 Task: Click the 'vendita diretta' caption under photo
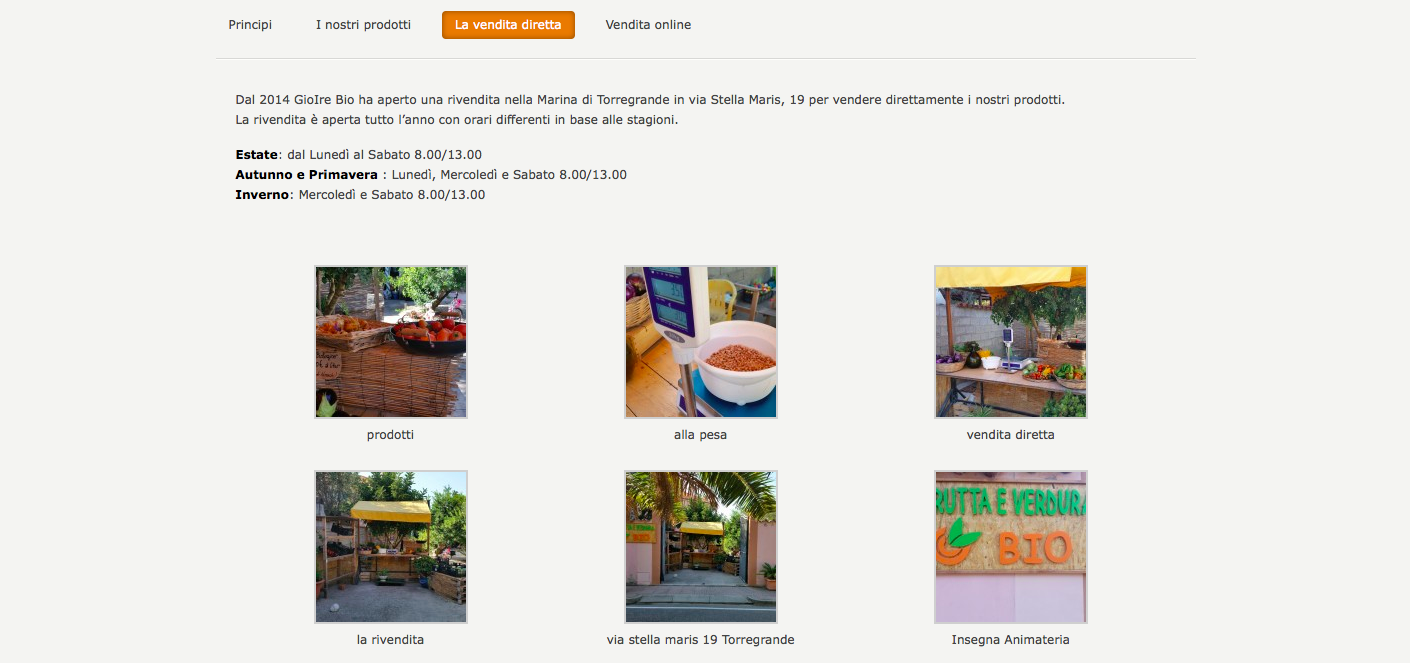pyautogui.click(x=1010, y=435)
